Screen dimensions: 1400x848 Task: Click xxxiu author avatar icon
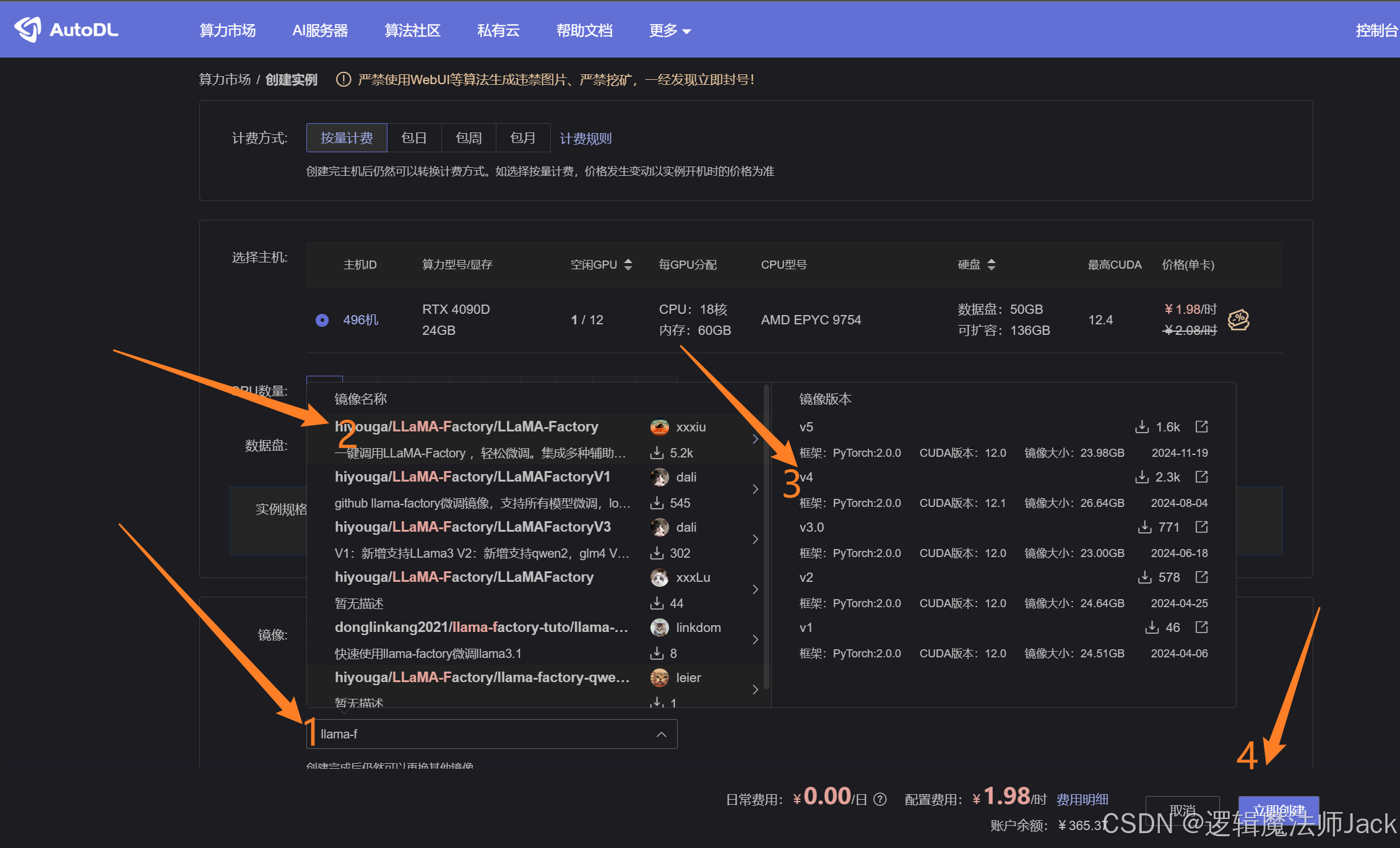click(659, 427)
